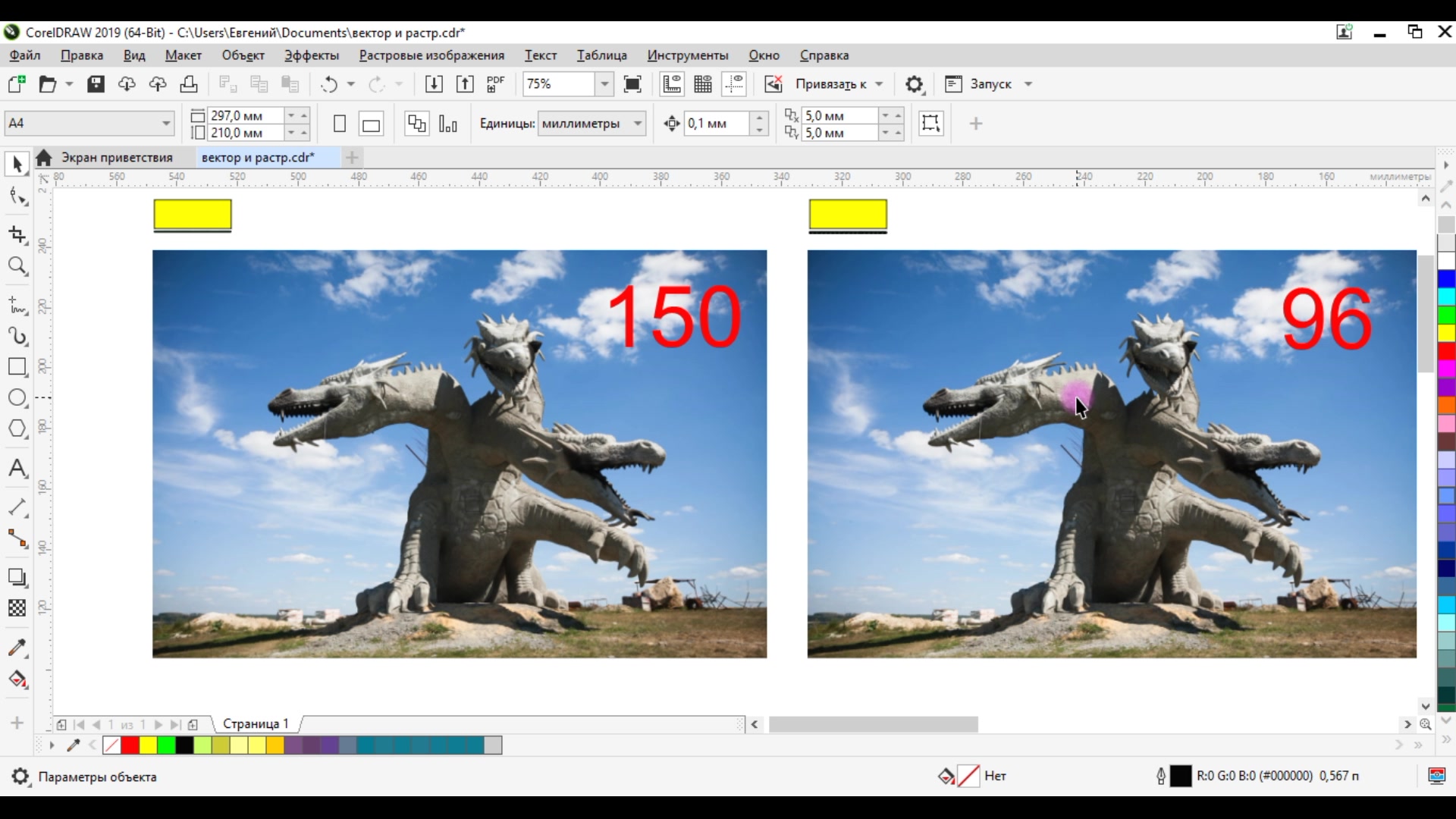Apply layout to current page only
Viewport: 1456px width, 819px height.
click(x=448, y=124)
